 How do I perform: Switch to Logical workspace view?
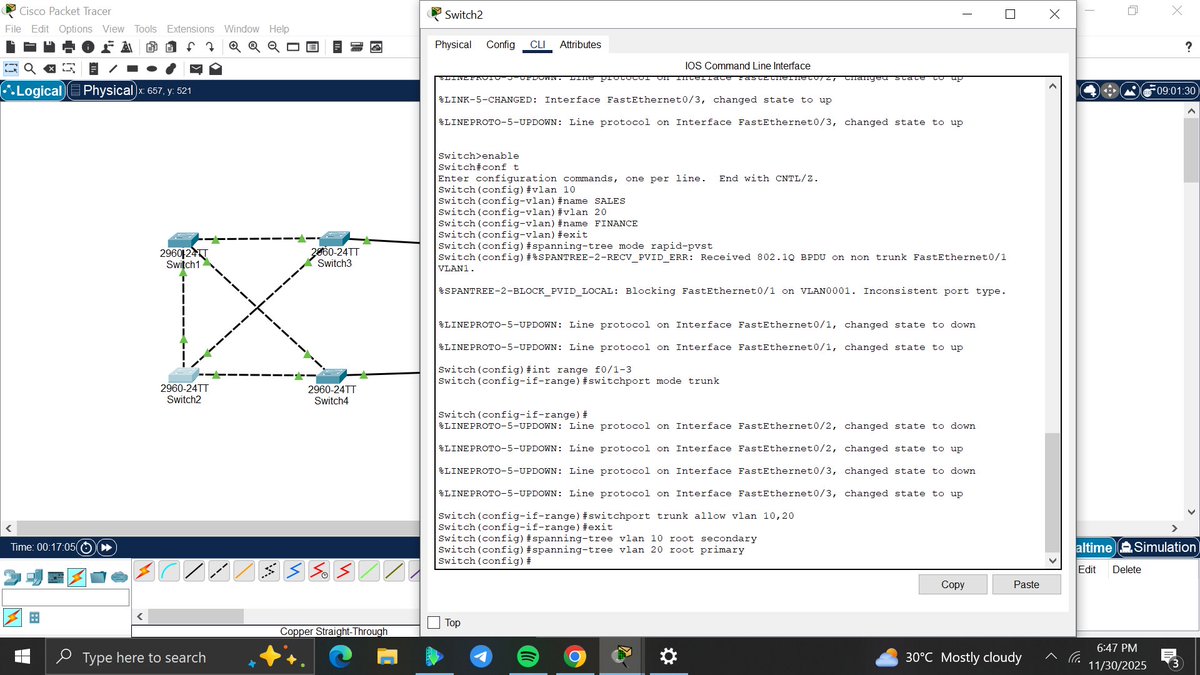click(x=33, y=90)
